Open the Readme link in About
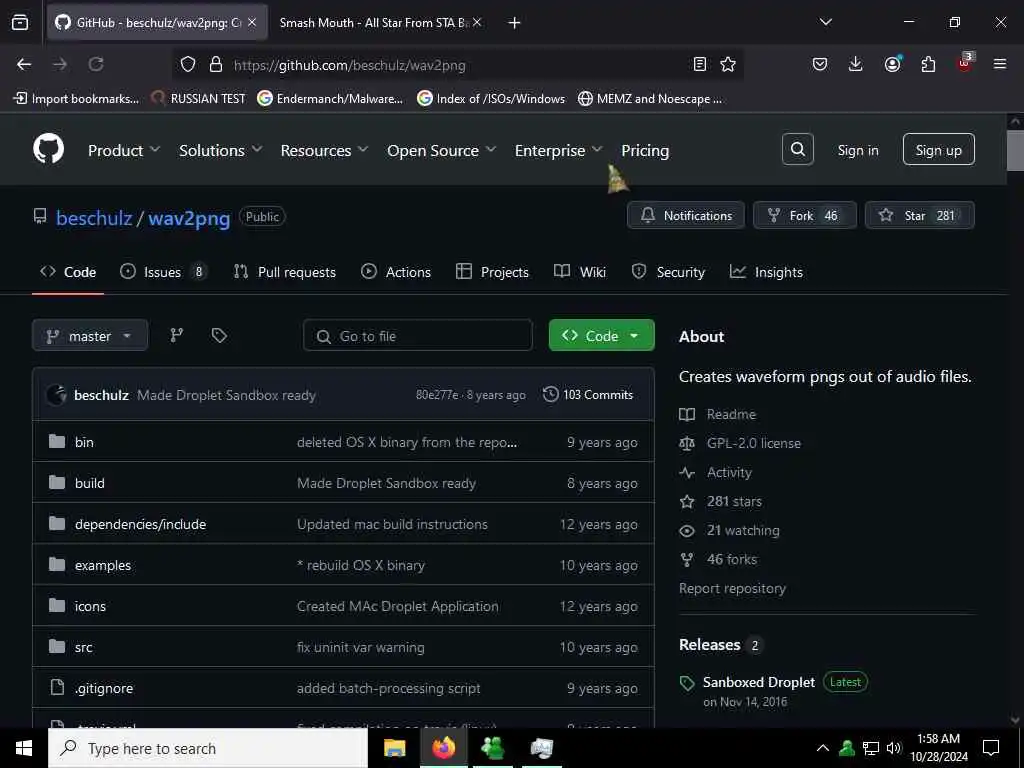 pos(731,414)
